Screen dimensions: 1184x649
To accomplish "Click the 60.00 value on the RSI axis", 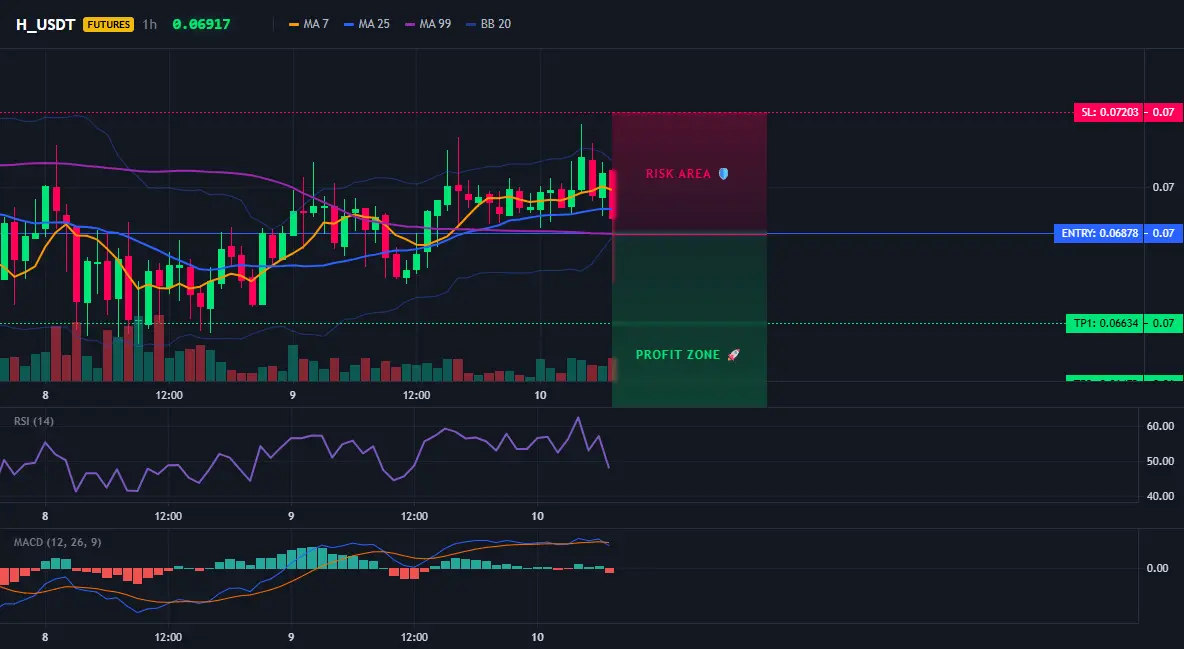I will tap(1160, 426).
